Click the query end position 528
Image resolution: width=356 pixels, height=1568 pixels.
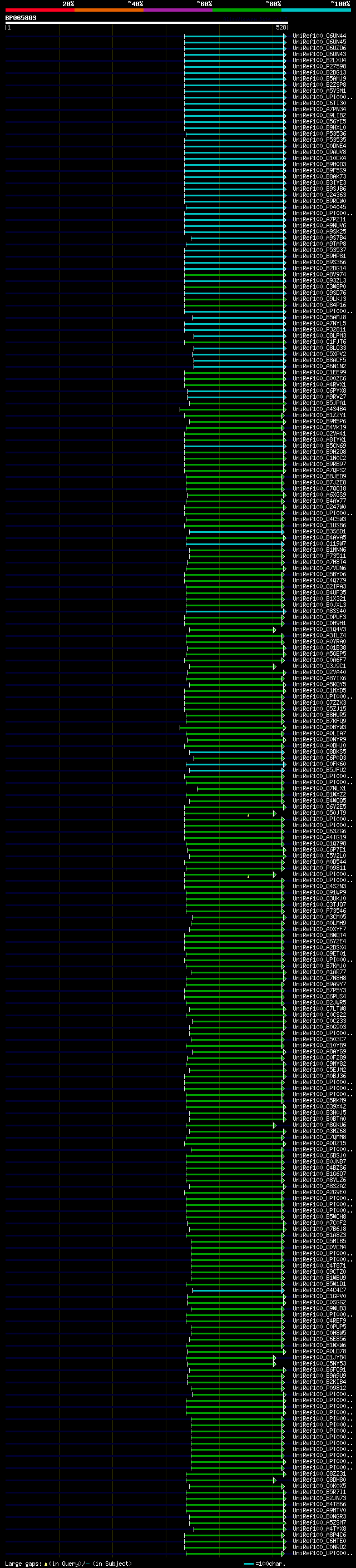click(x=280, y=27)
